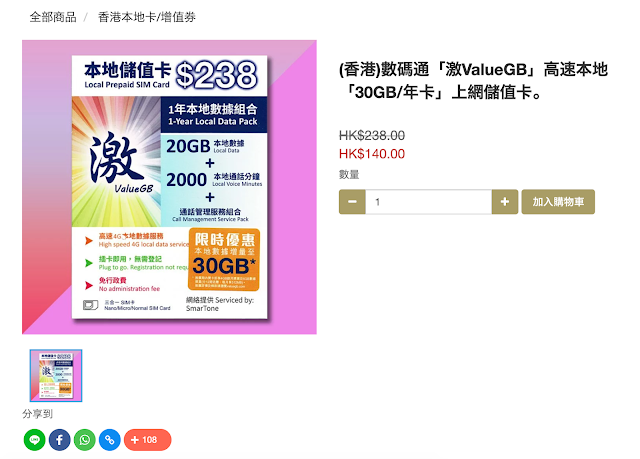The image size is (640, 459).
Task: Share product through WhatsApp icon
Action: pos(84,440)
